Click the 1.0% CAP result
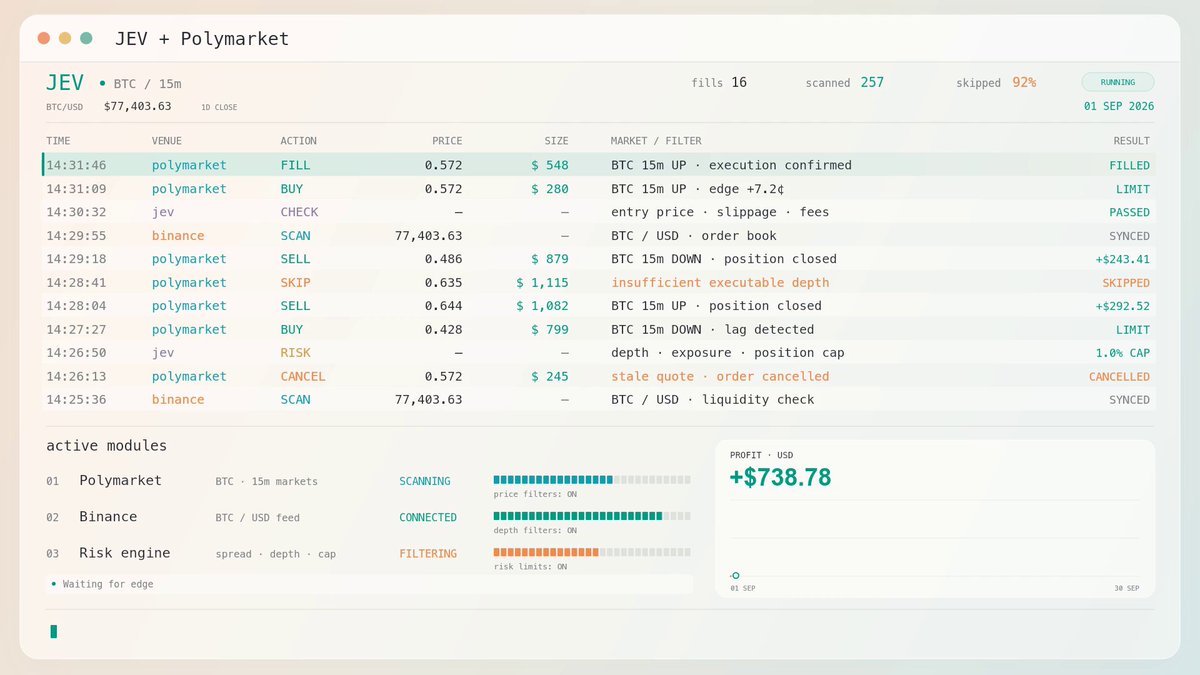 [x=1123, y=353]
